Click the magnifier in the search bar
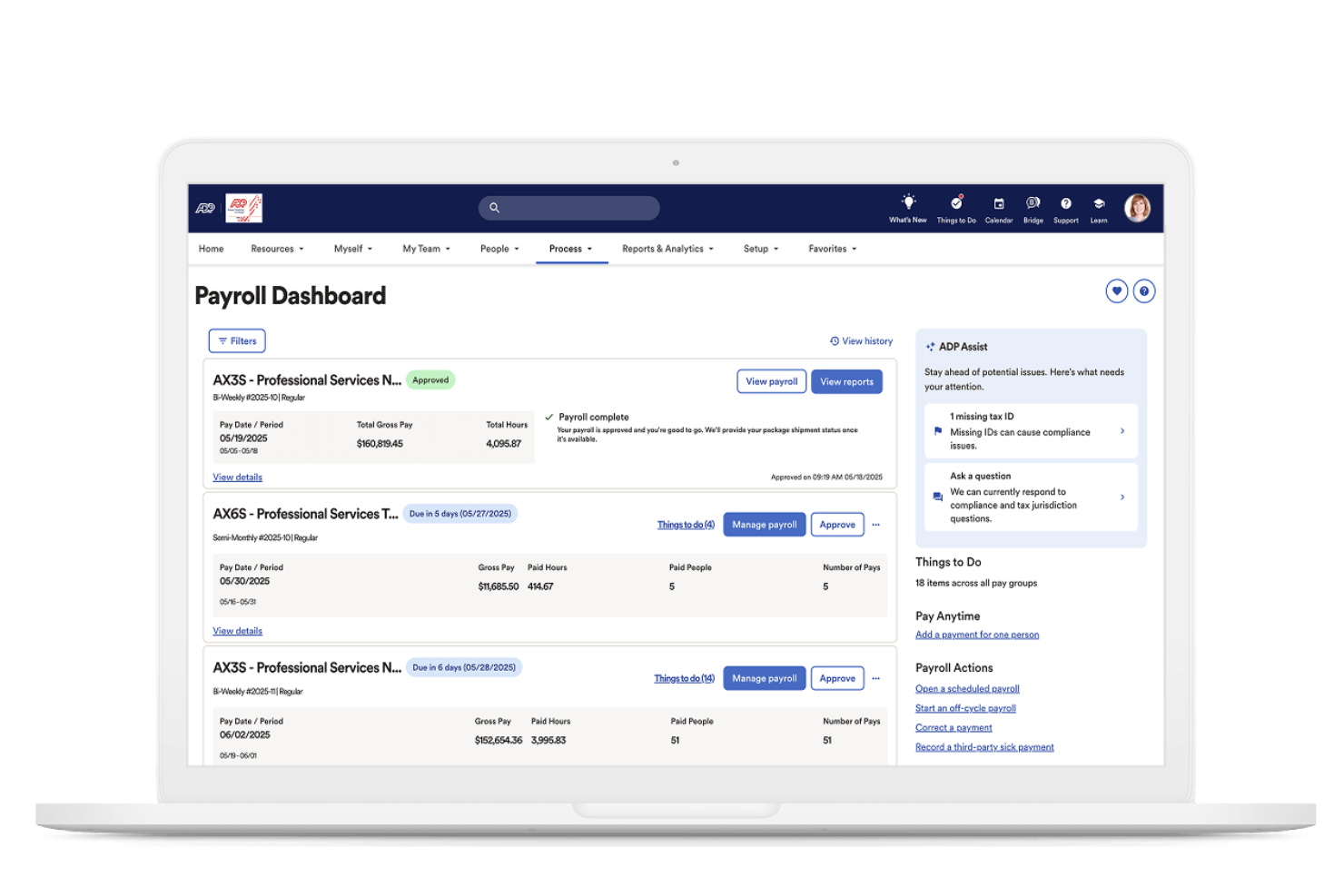Screen dimensions: 1344x896 (495, 208)
